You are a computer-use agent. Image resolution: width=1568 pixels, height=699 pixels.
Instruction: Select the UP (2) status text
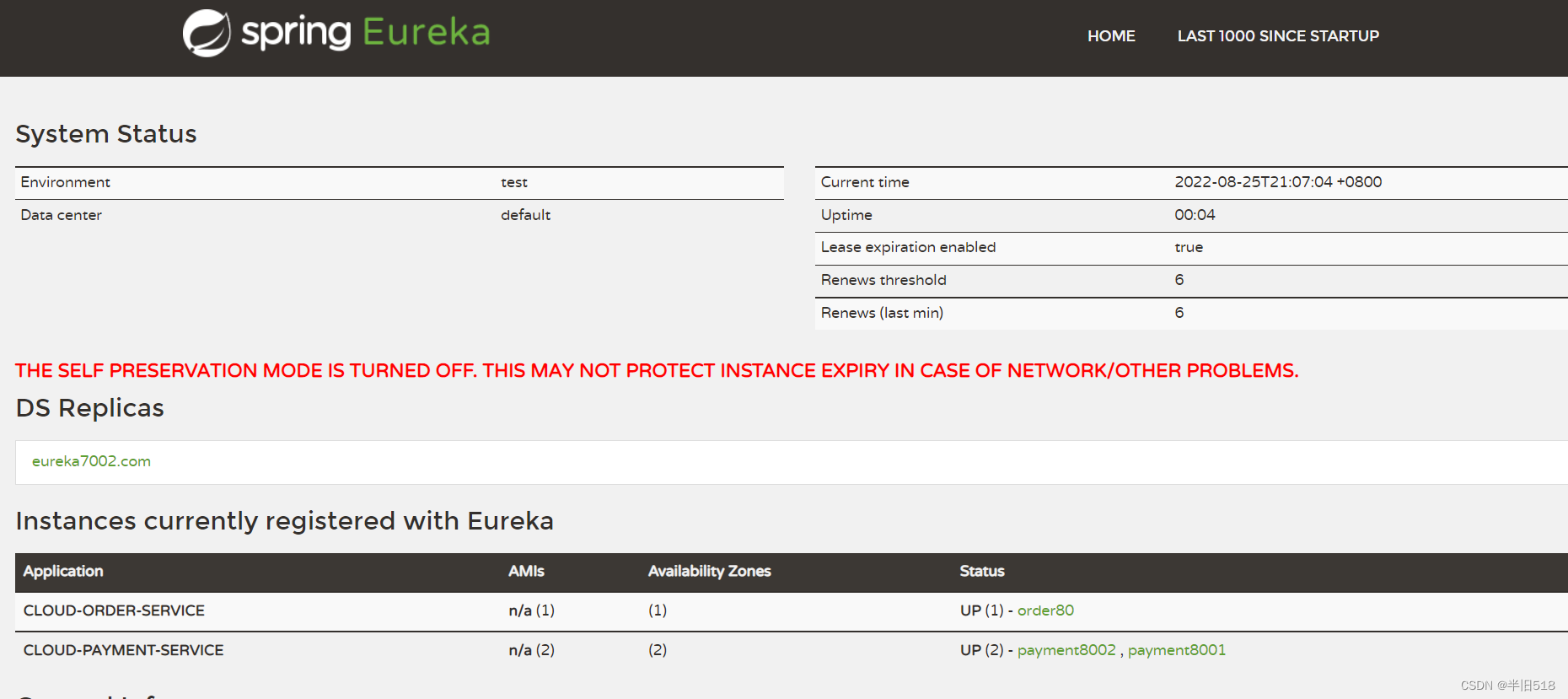[981, 650]
